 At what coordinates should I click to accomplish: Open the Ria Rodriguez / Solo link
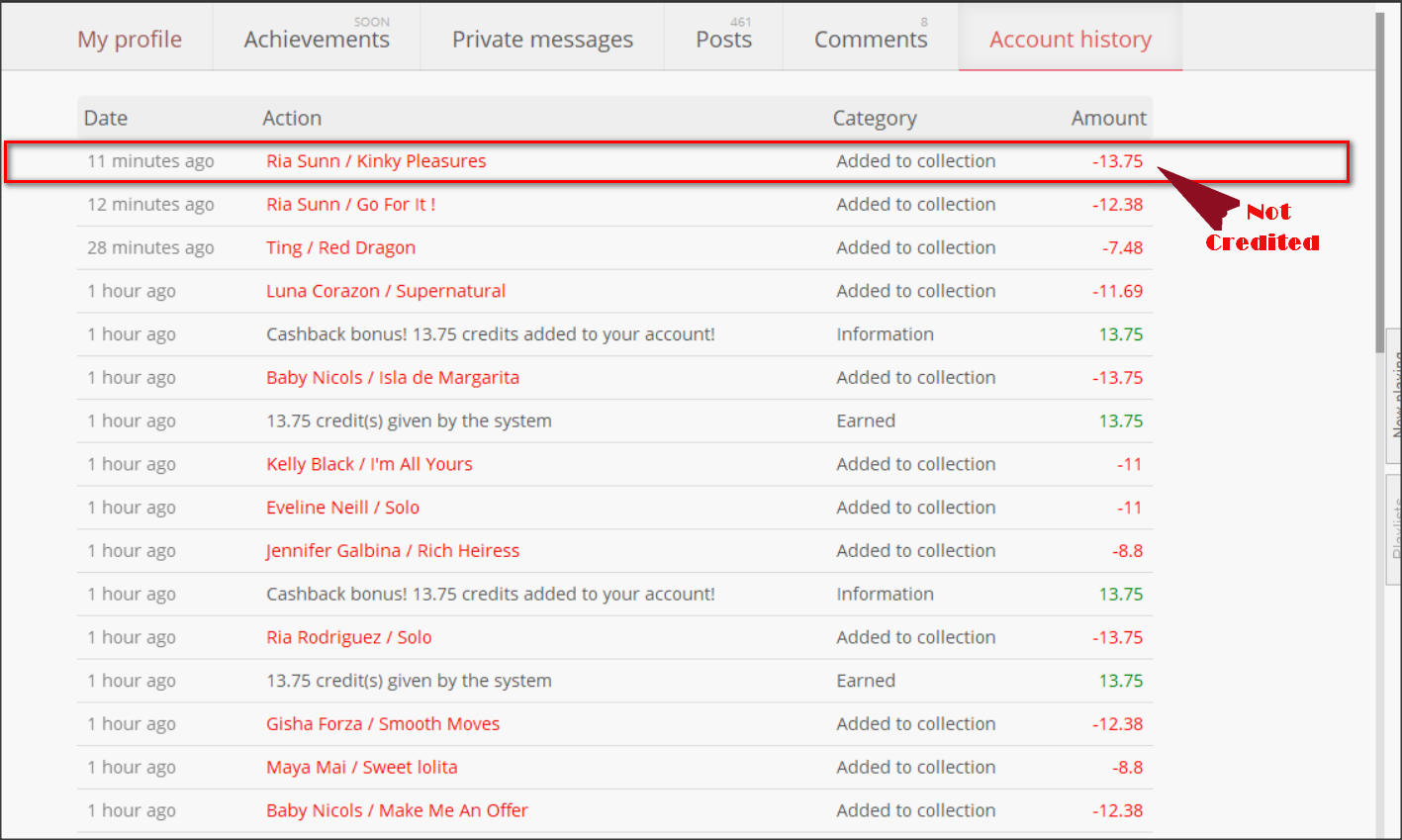348,638
